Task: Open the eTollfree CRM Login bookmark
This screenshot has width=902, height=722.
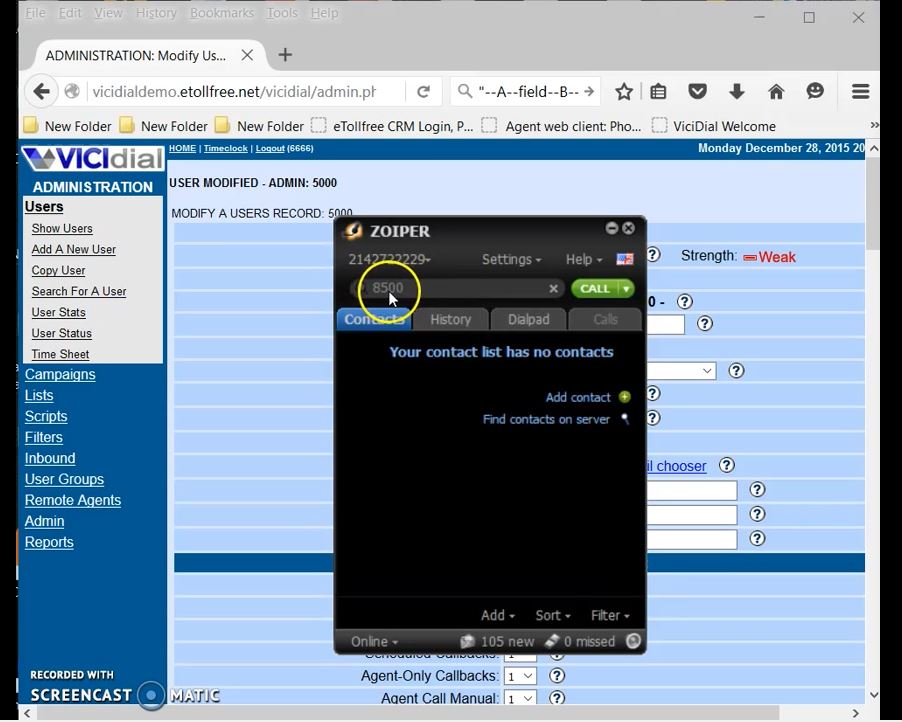Action: click(392, 126)
